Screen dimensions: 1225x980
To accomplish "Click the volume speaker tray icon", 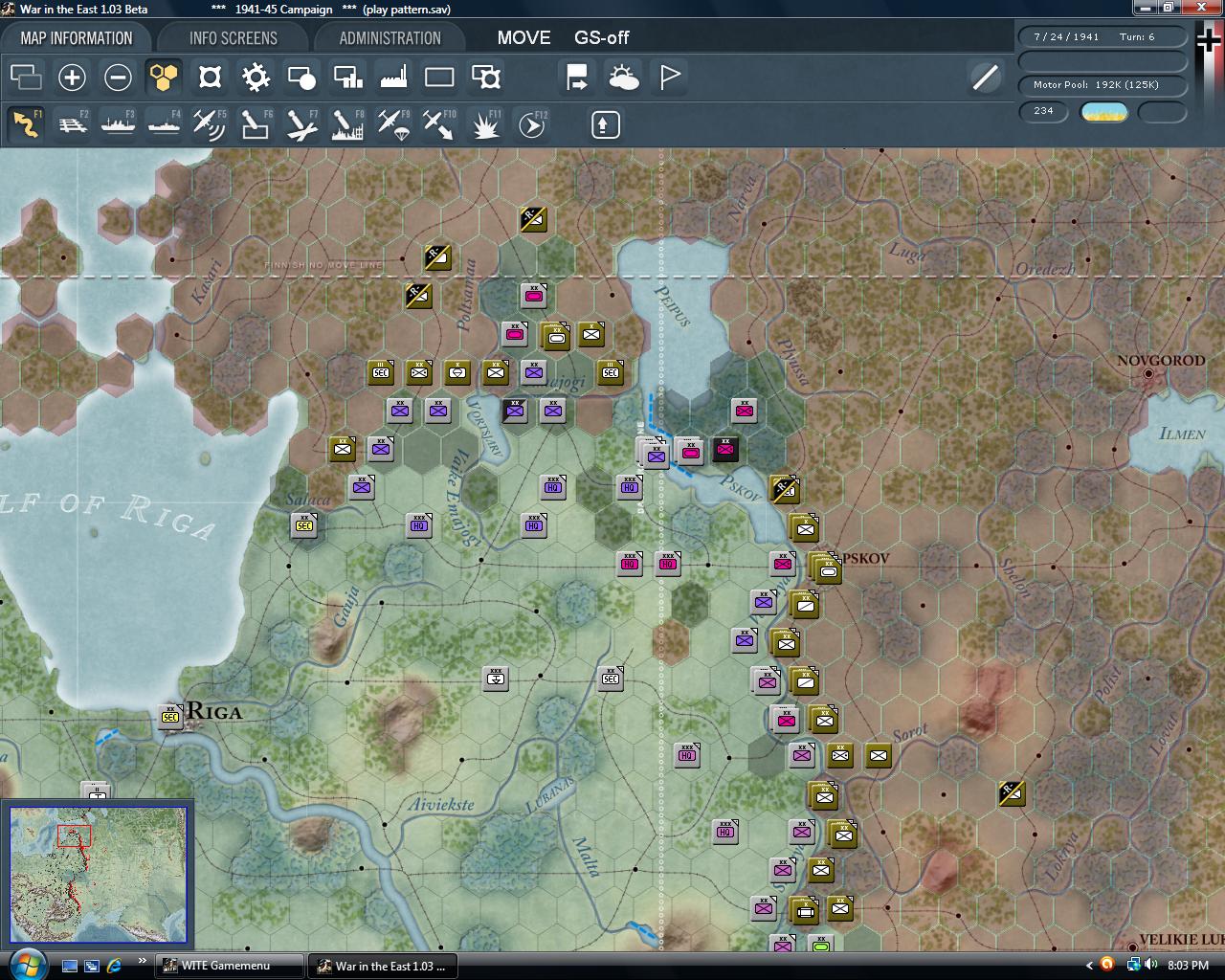I will pos(1149,965).
